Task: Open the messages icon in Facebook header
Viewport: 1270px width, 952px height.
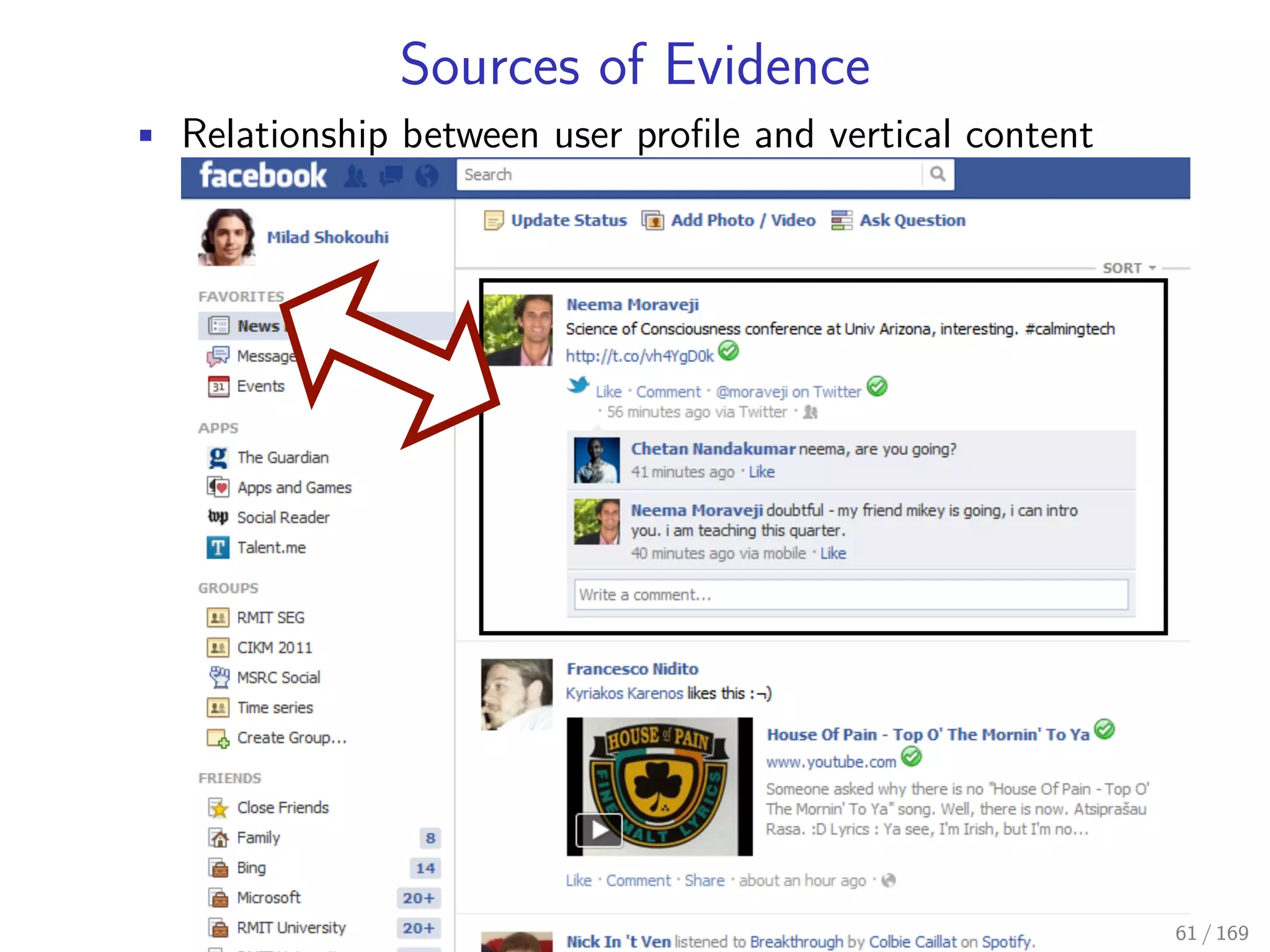Action: pos(391,177)
